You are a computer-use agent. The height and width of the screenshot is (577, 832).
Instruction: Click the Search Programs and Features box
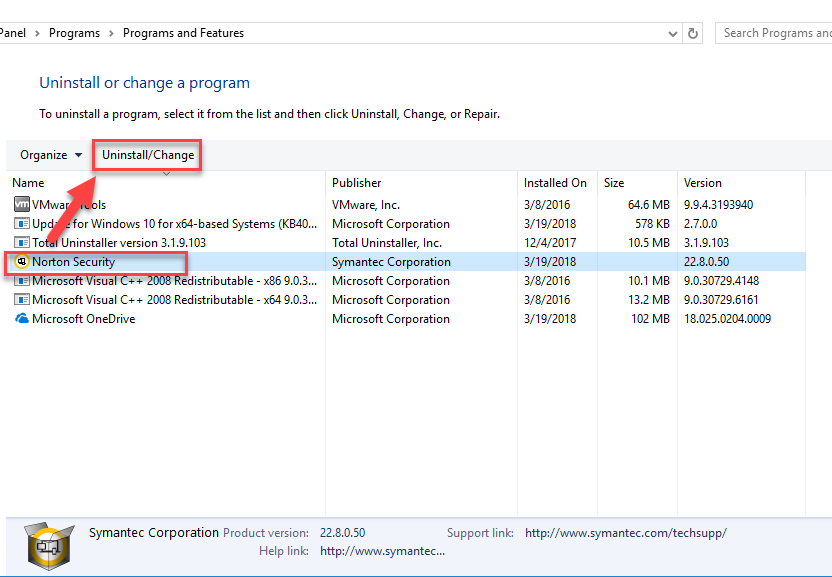coord(774,33)
